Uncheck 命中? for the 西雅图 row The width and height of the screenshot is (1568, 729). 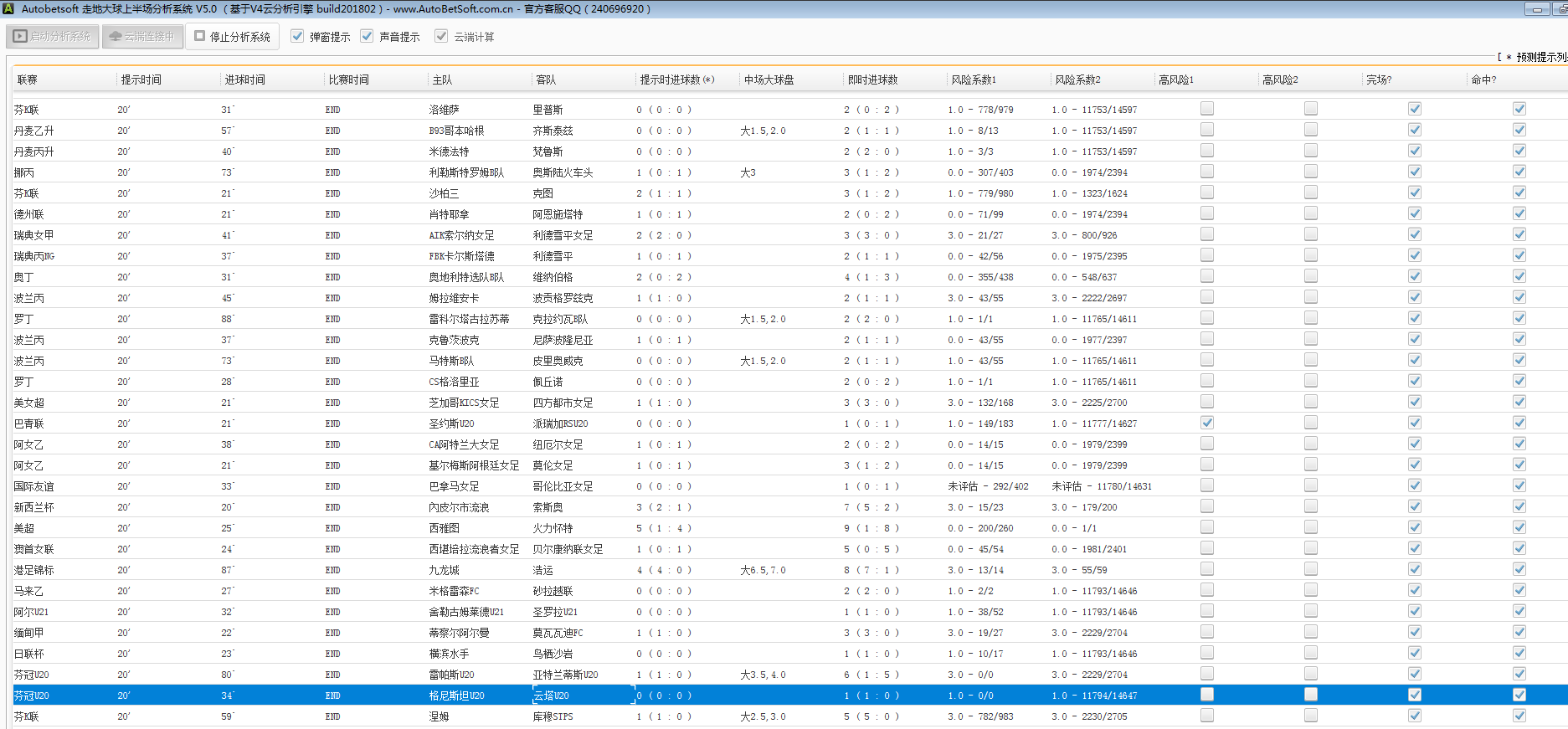pos(1519,527)
